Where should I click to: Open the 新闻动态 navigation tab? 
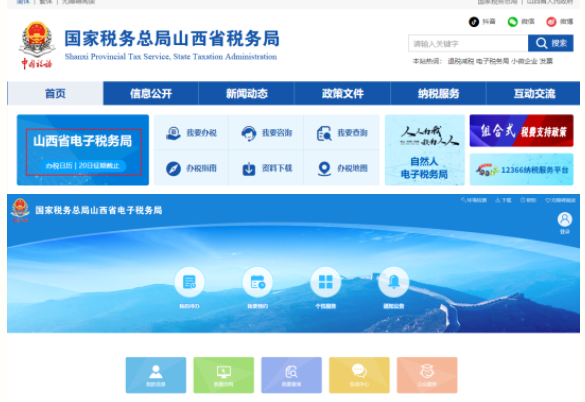[247, 93]
